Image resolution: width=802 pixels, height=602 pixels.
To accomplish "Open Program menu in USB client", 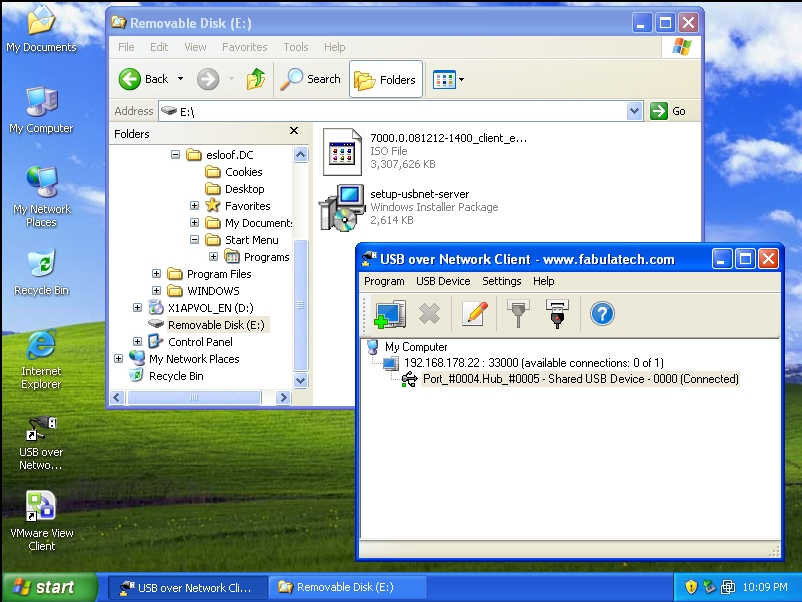I will coord(384,281).
